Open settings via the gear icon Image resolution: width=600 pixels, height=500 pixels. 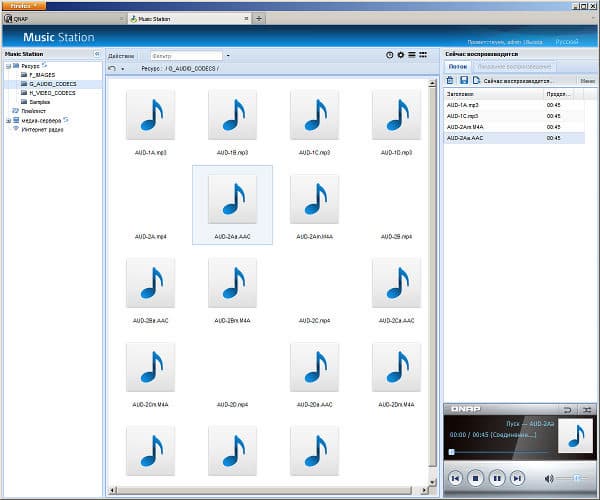coord(401,55)
